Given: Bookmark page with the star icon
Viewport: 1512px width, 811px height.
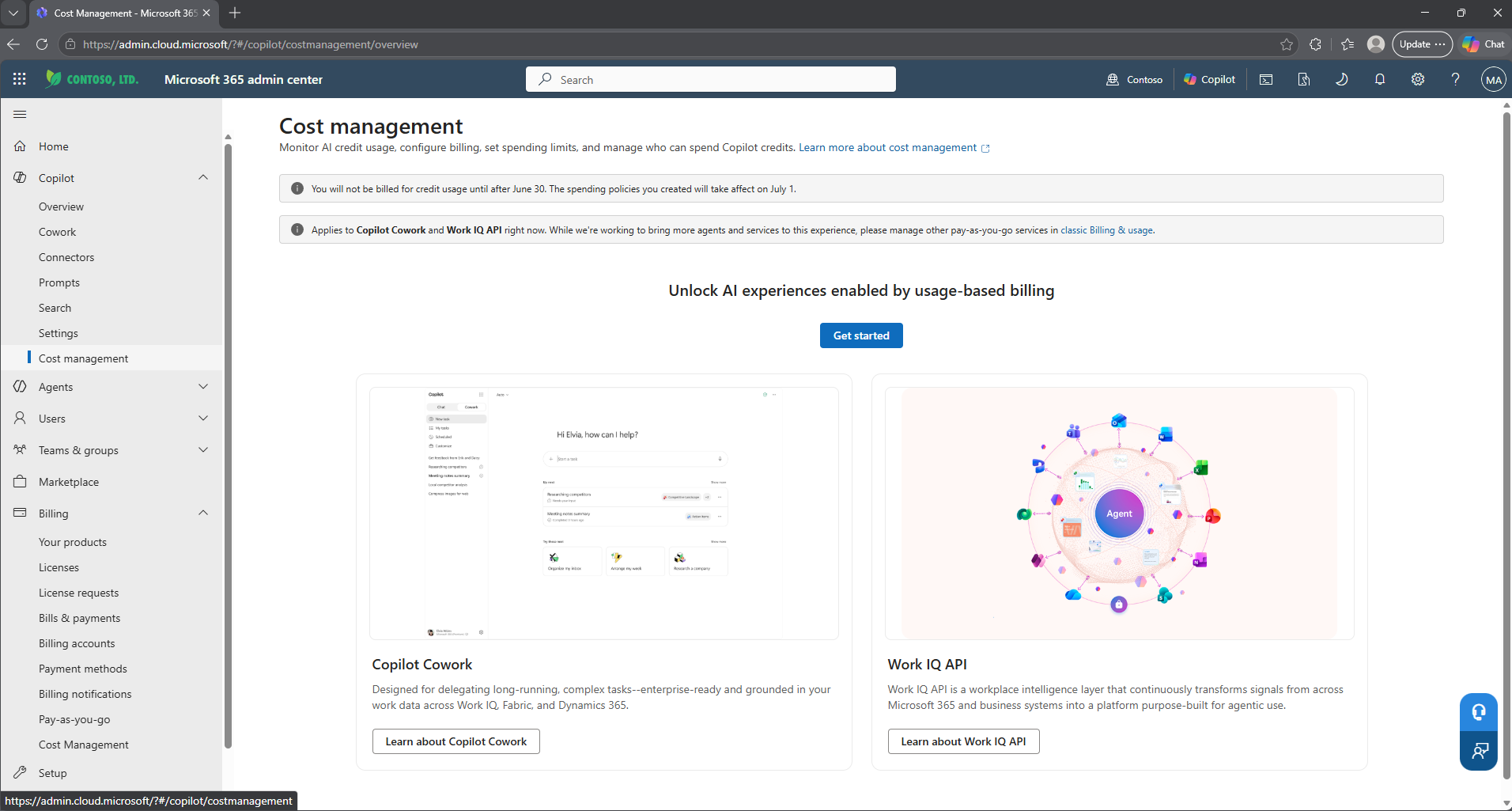Looking at the screenshot, I should click(1287, 44).
